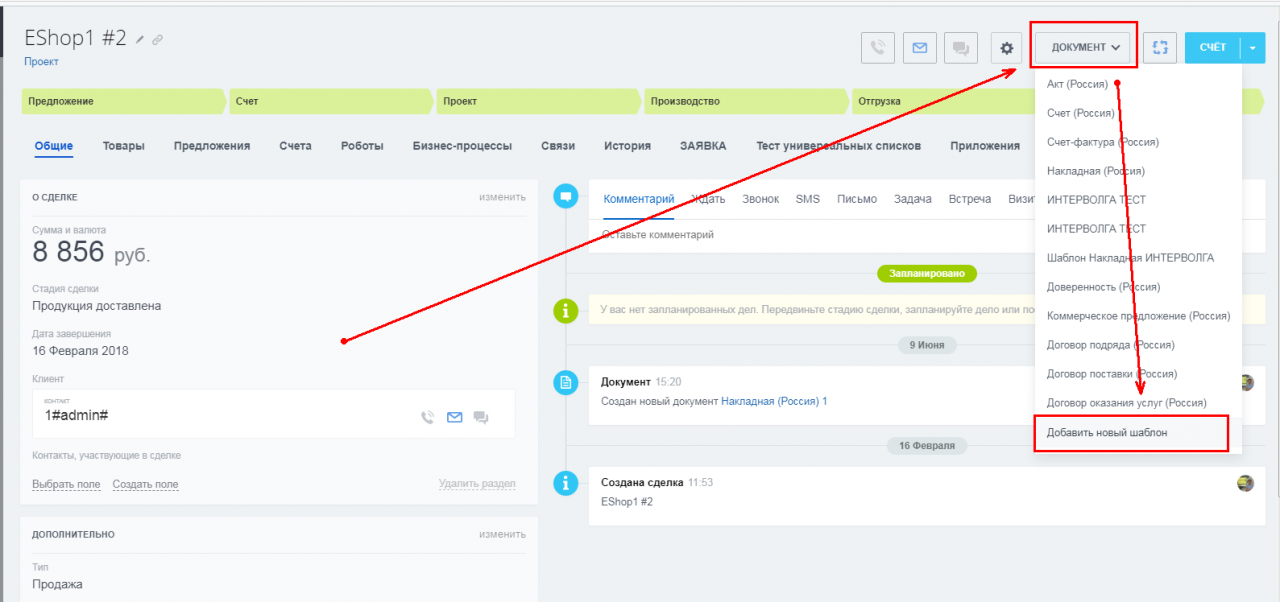Open the Бизнес-процессы tab
The width and height of the screenshot is (1280, 602).
tap(462, 146)
